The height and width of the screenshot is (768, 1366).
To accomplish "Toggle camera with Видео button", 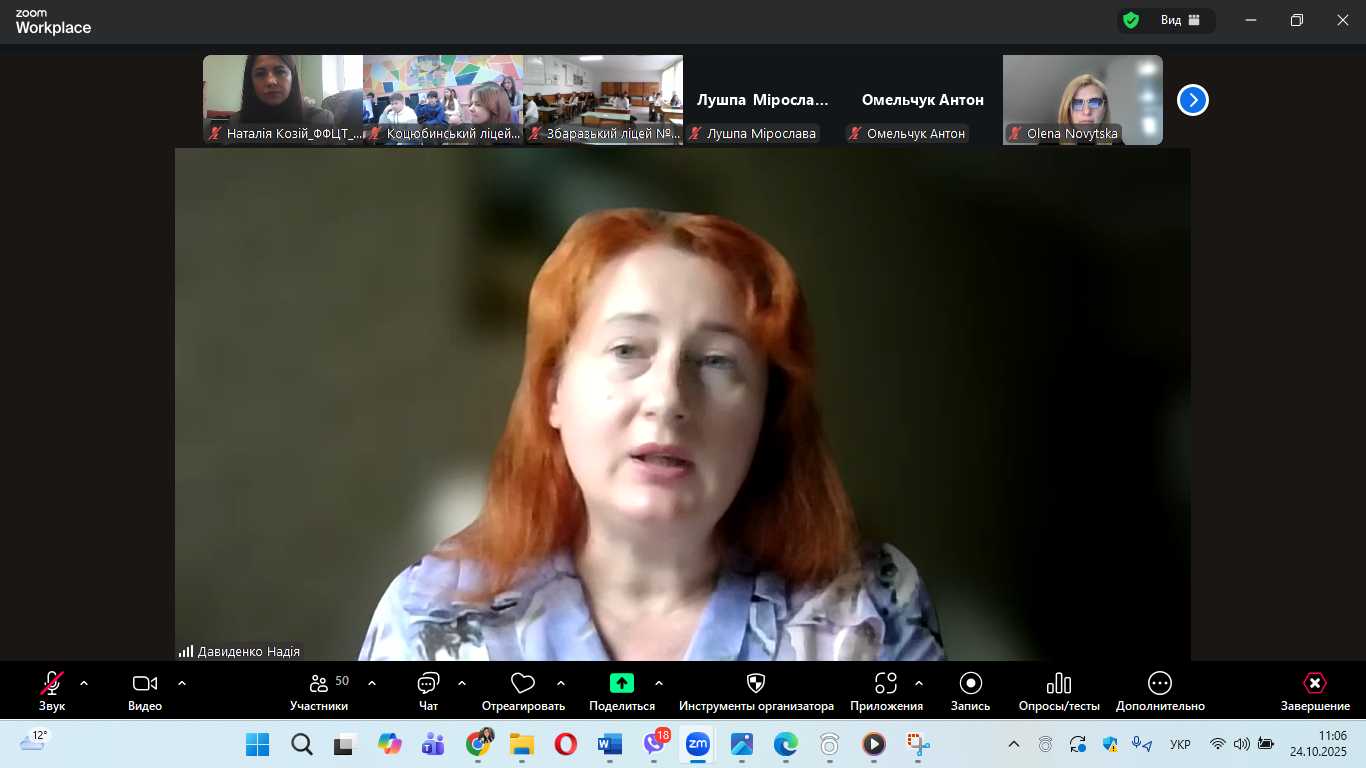I will pos(145,690).
